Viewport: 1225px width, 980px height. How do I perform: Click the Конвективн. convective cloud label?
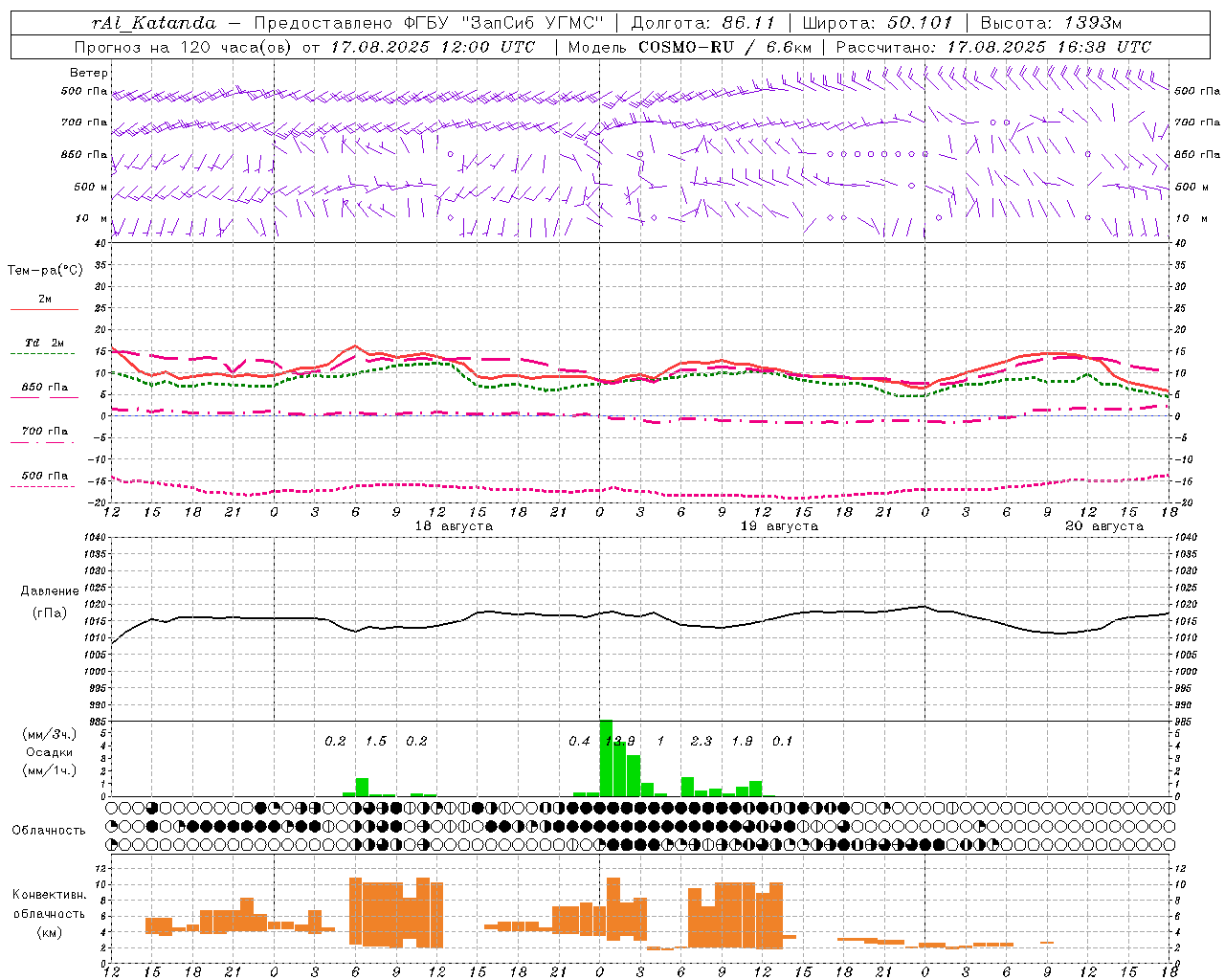(49, 895)
